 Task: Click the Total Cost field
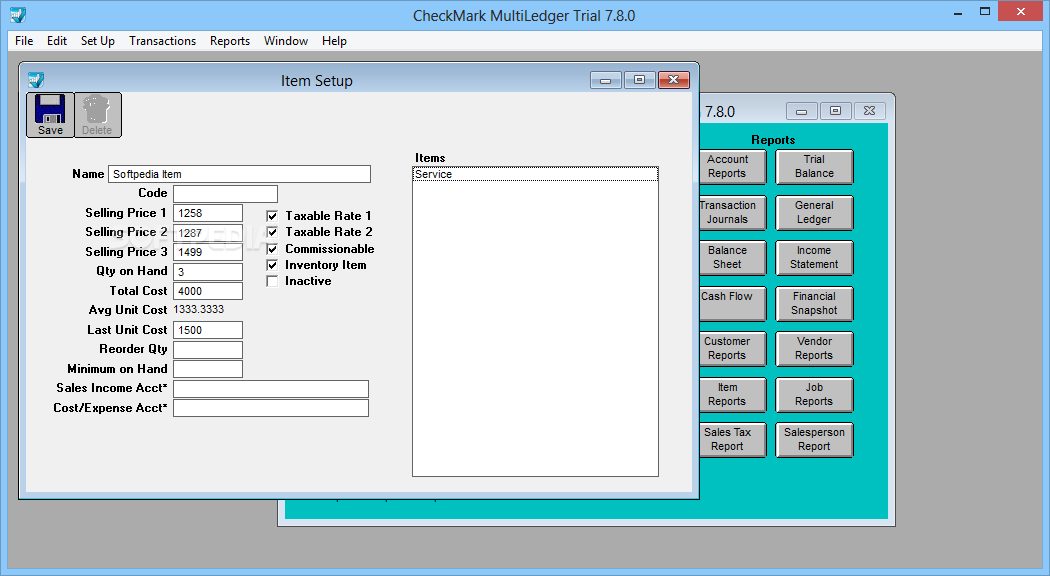(x=208, y=291)
